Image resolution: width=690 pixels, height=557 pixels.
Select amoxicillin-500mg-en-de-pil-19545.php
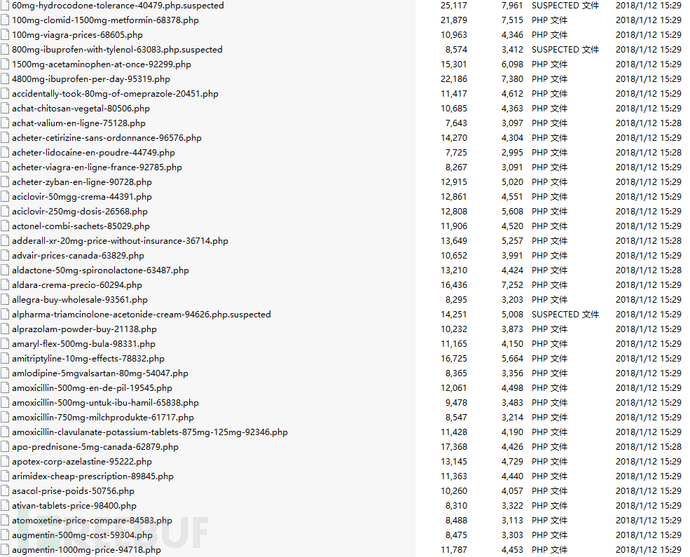92,388
